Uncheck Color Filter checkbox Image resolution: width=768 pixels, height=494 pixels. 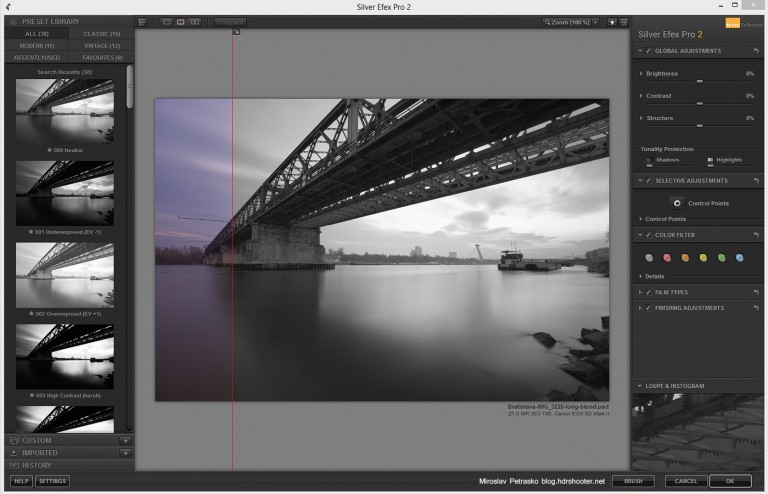648,235
